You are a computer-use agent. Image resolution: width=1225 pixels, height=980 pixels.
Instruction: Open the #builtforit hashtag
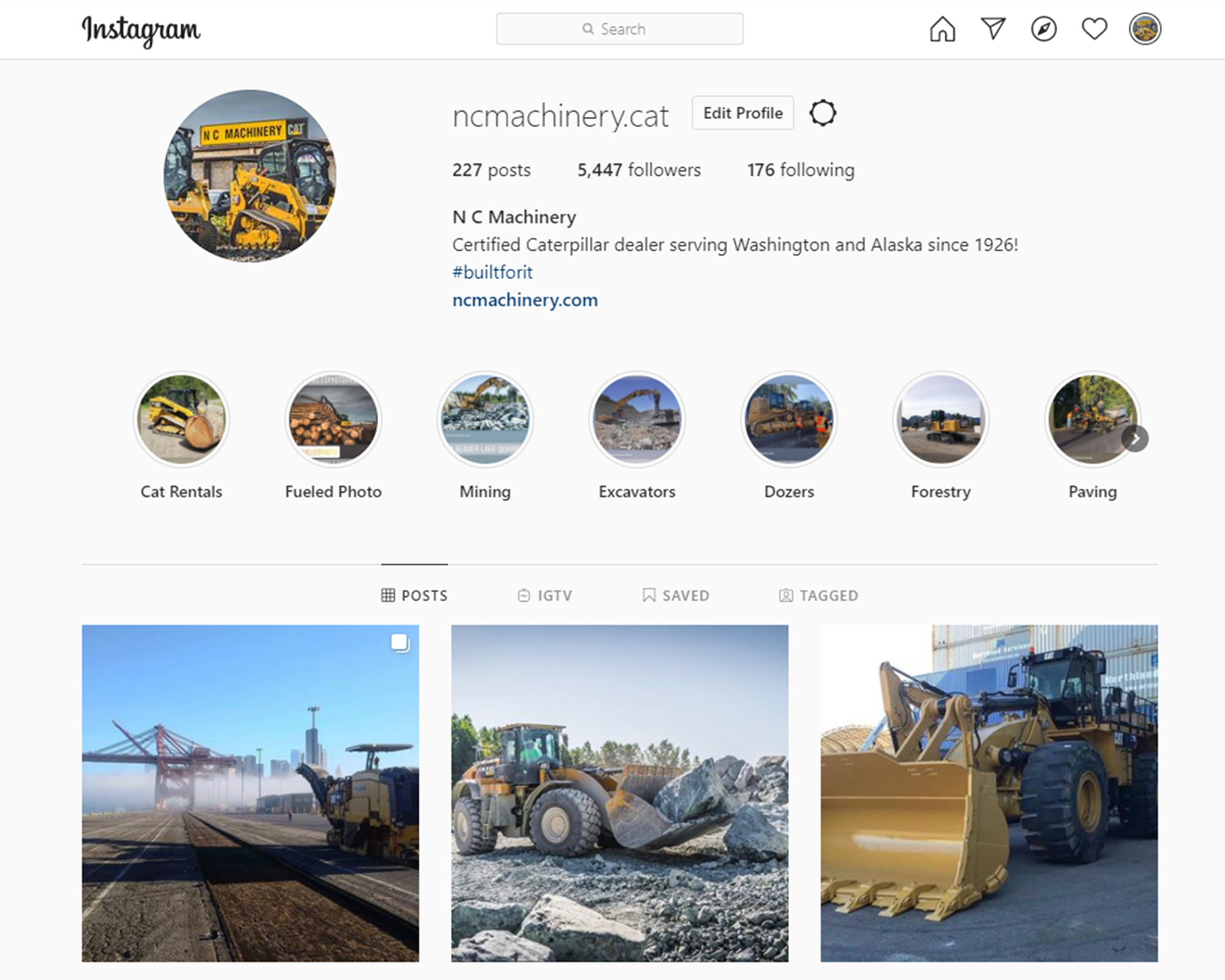[492, 272]
